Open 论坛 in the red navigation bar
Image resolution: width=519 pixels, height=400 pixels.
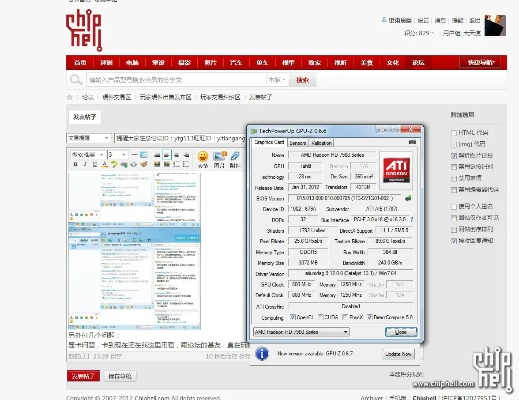coord(418,62)
